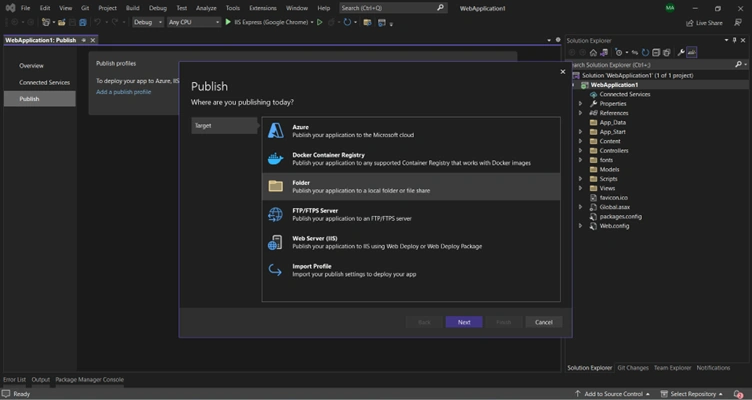Click the Save All toolbar icon
This screenshot has width=752, height=400.
click(82, 22)
